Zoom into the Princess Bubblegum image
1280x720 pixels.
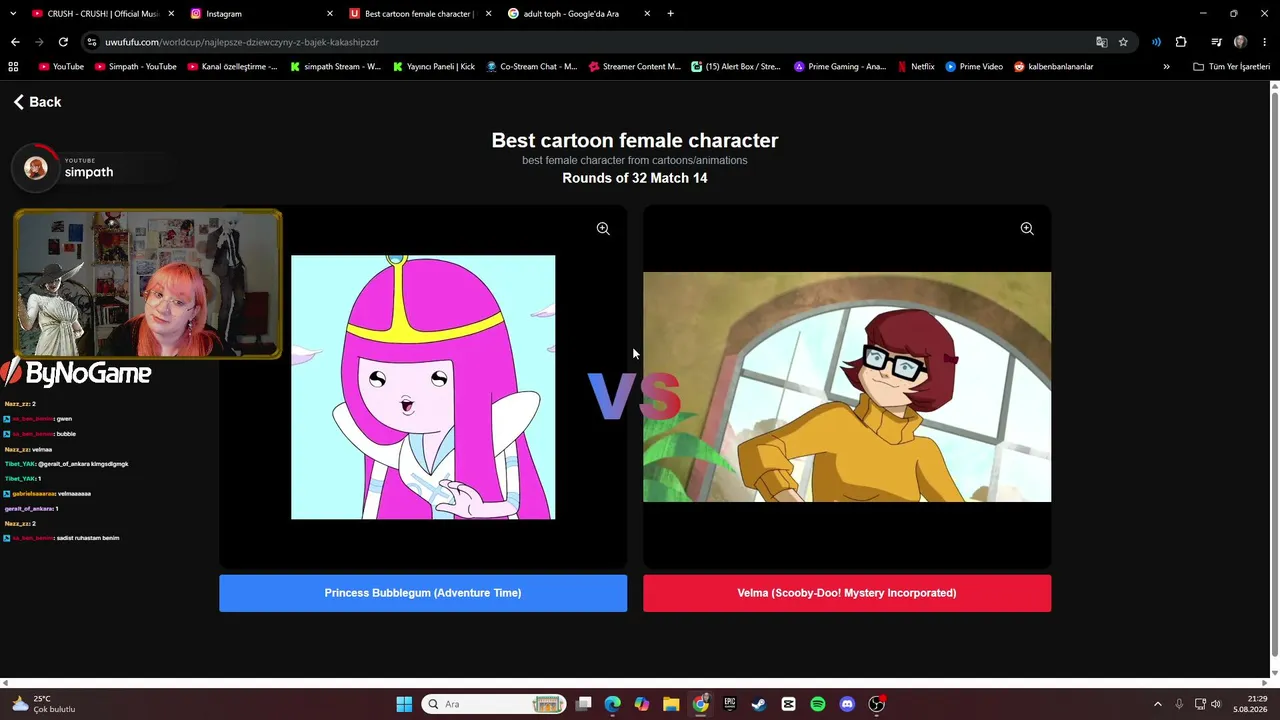(x=603, y=229)
